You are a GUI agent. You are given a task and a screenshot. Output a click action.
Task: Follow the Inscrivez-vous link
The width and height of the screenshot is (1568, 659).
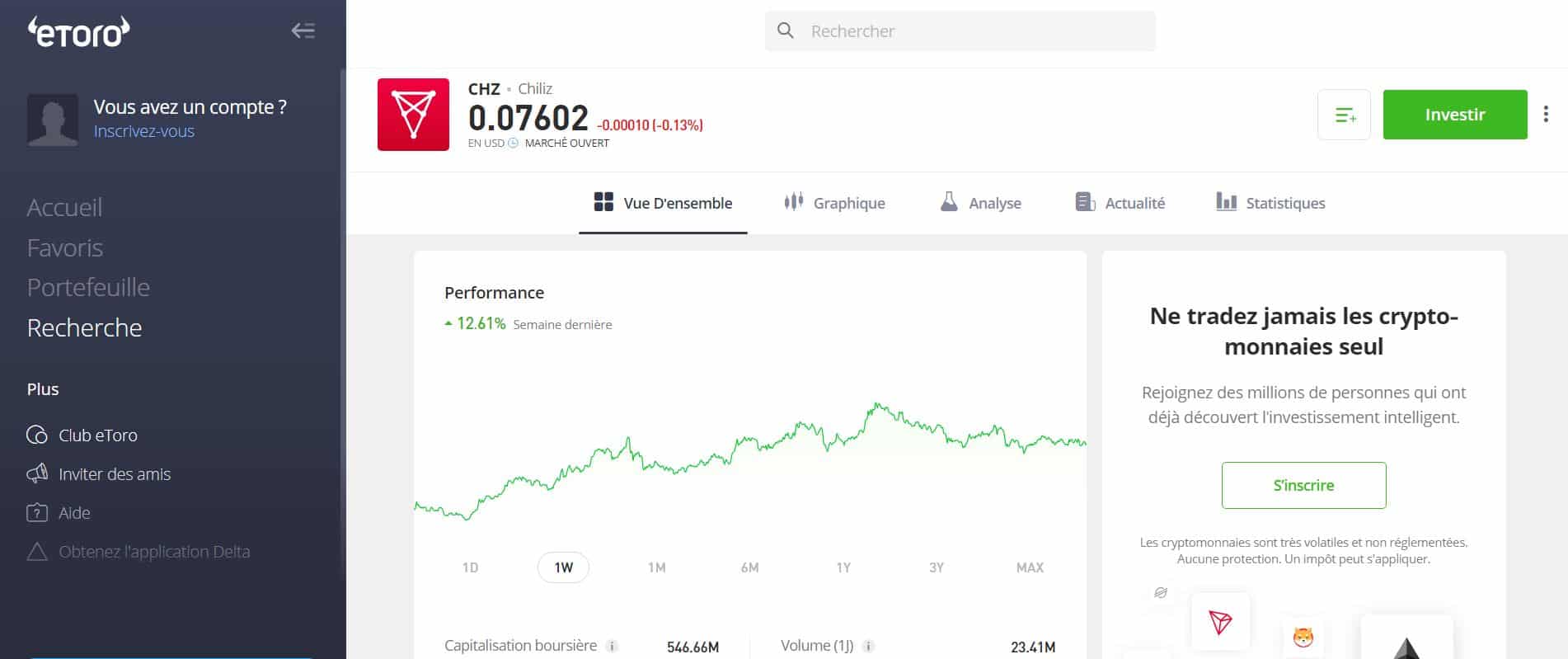point(144,131)
